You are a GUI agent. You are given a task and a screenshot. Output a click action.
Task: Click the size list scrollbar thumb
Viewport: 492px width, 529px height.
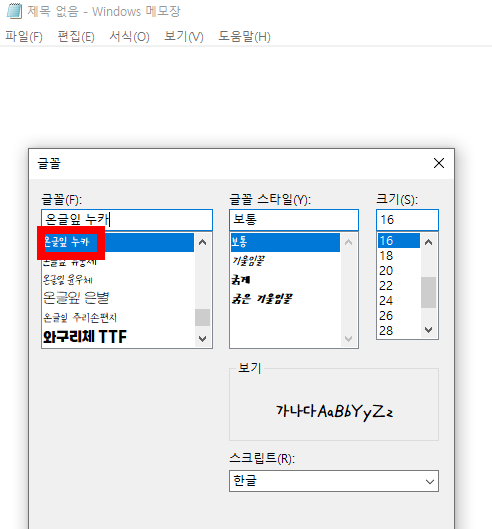tap(429, 292)
